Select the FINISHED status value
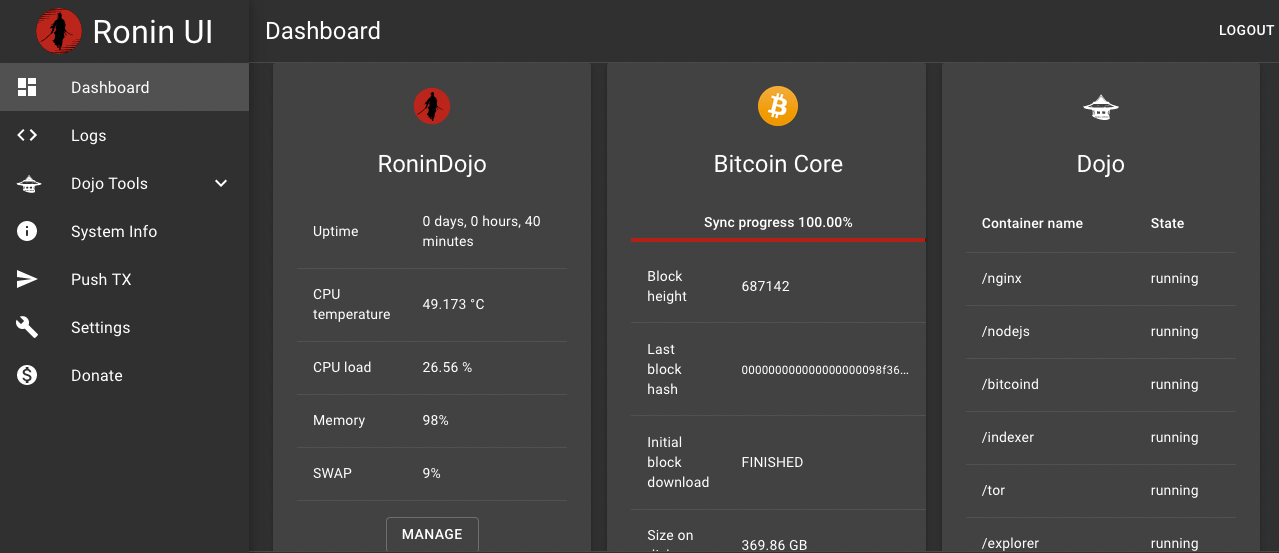1279x553 pixels. pos(772,462)
